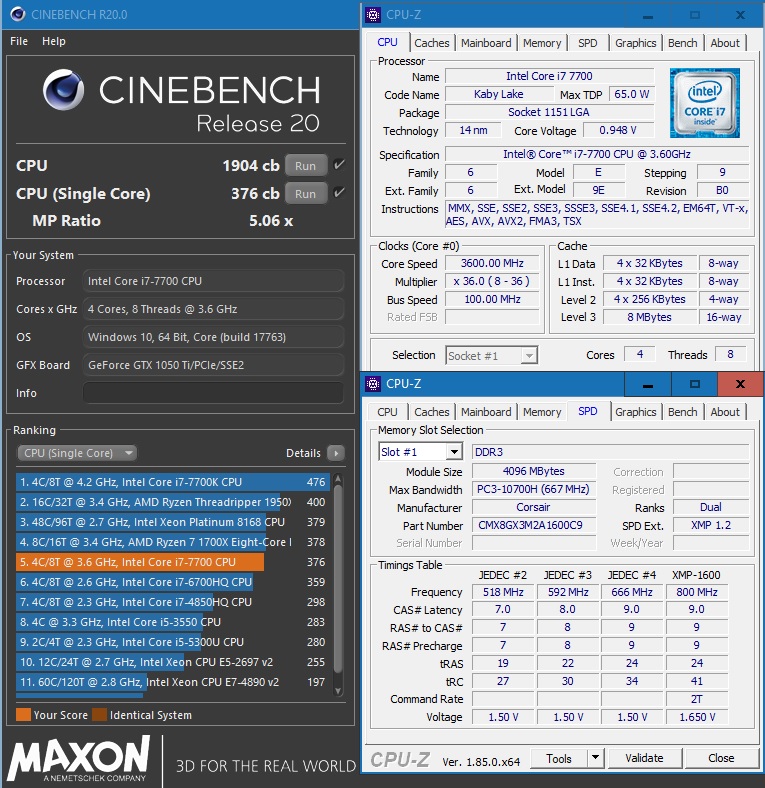The width and height of the screenshot is (765, 788).
Task: Click the Intel Core i7 processor logo
Action: click(x=704, y=103)
